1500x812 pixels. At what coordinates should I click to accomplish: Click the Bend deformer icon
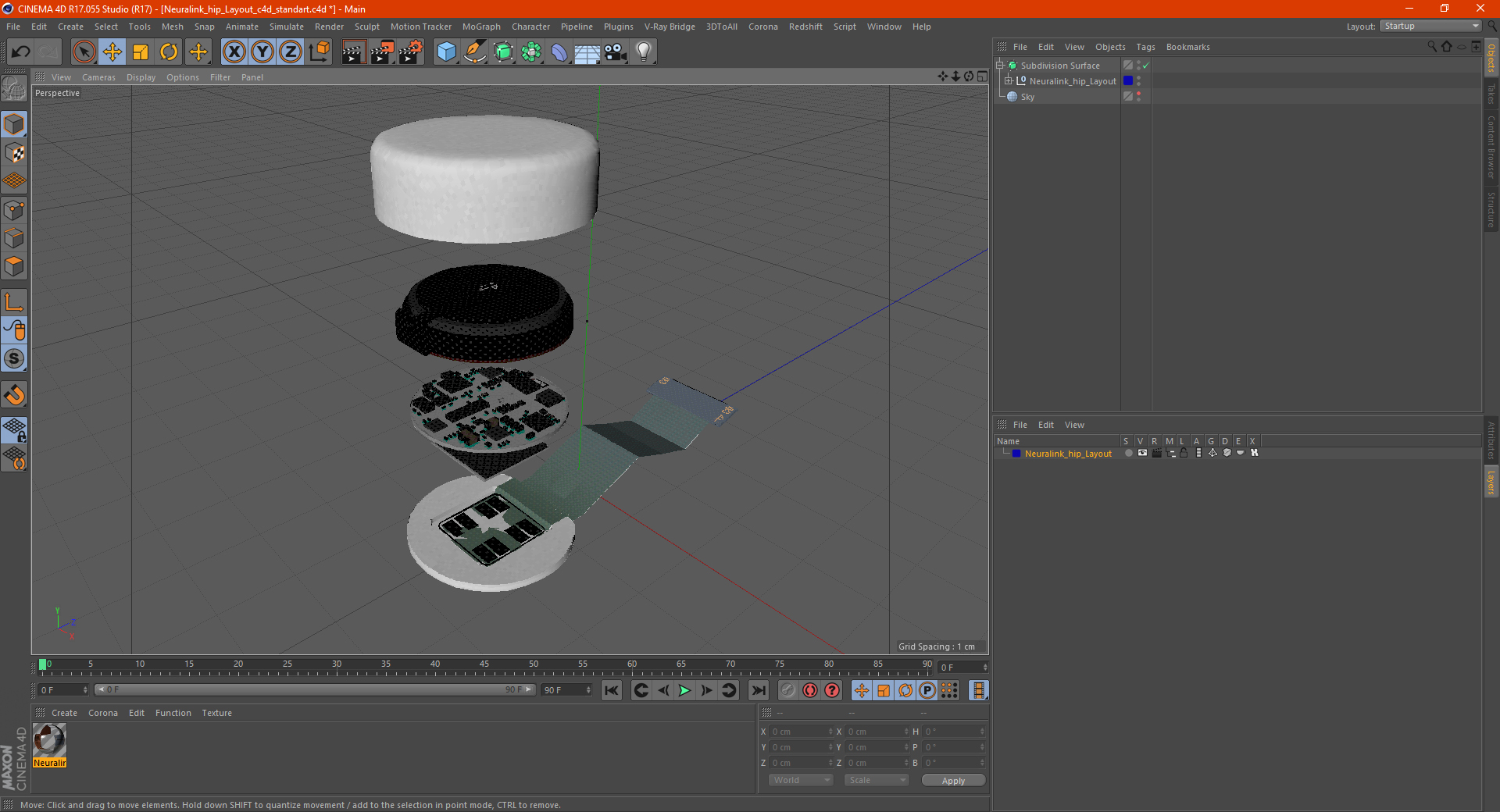pos(559,52)
